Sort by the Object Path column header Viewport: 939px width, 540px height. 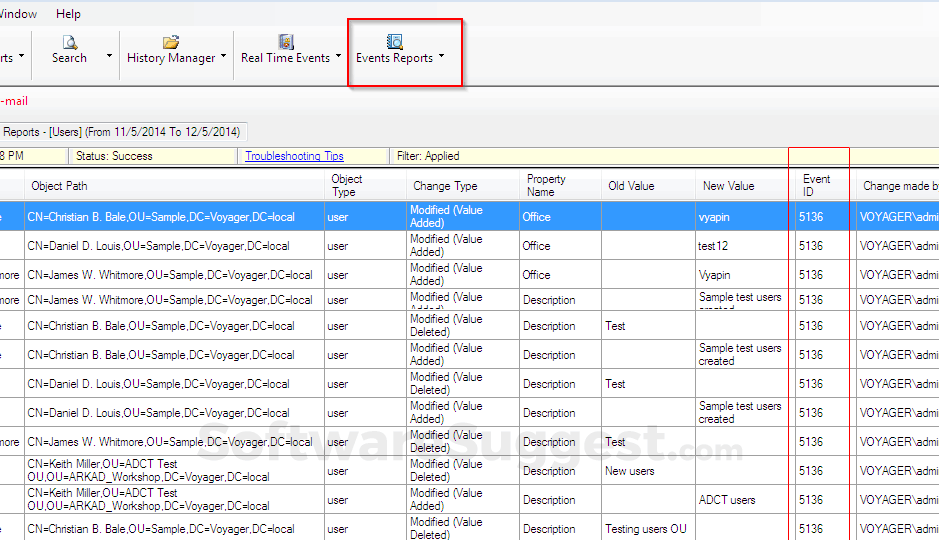pyautogui.click(x=59, y=186)
